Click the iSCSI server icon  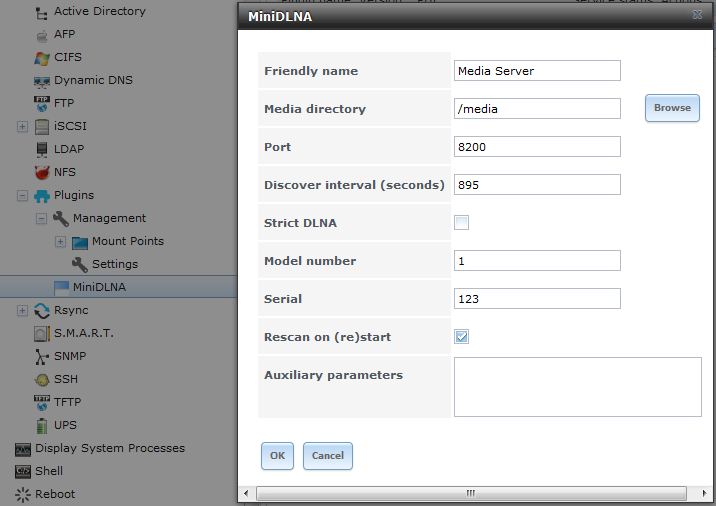pyautogui.click(x=42, y=126)
